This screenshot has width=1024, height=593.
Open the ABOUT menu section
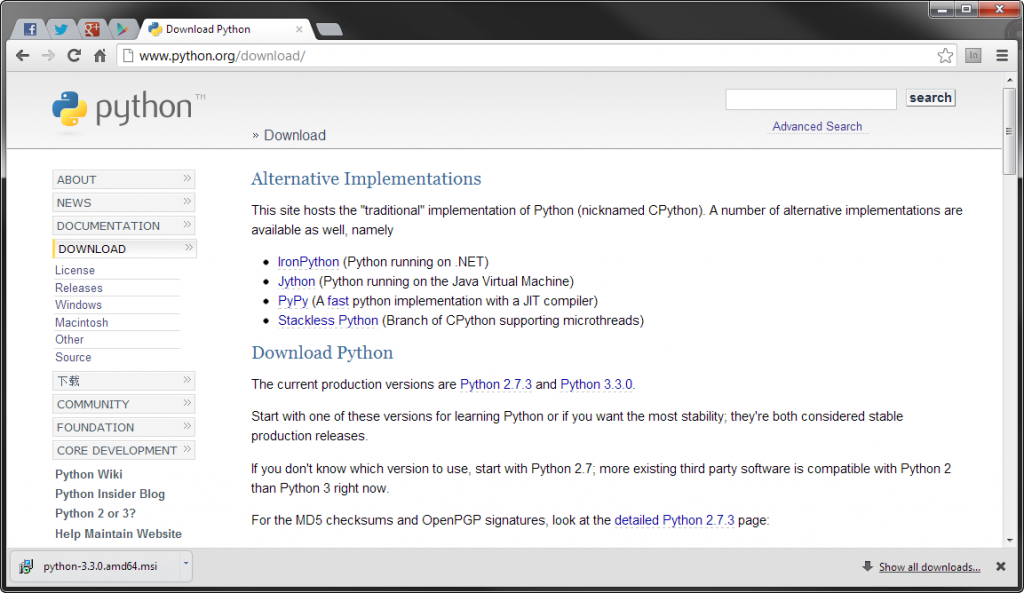point(123,180)
